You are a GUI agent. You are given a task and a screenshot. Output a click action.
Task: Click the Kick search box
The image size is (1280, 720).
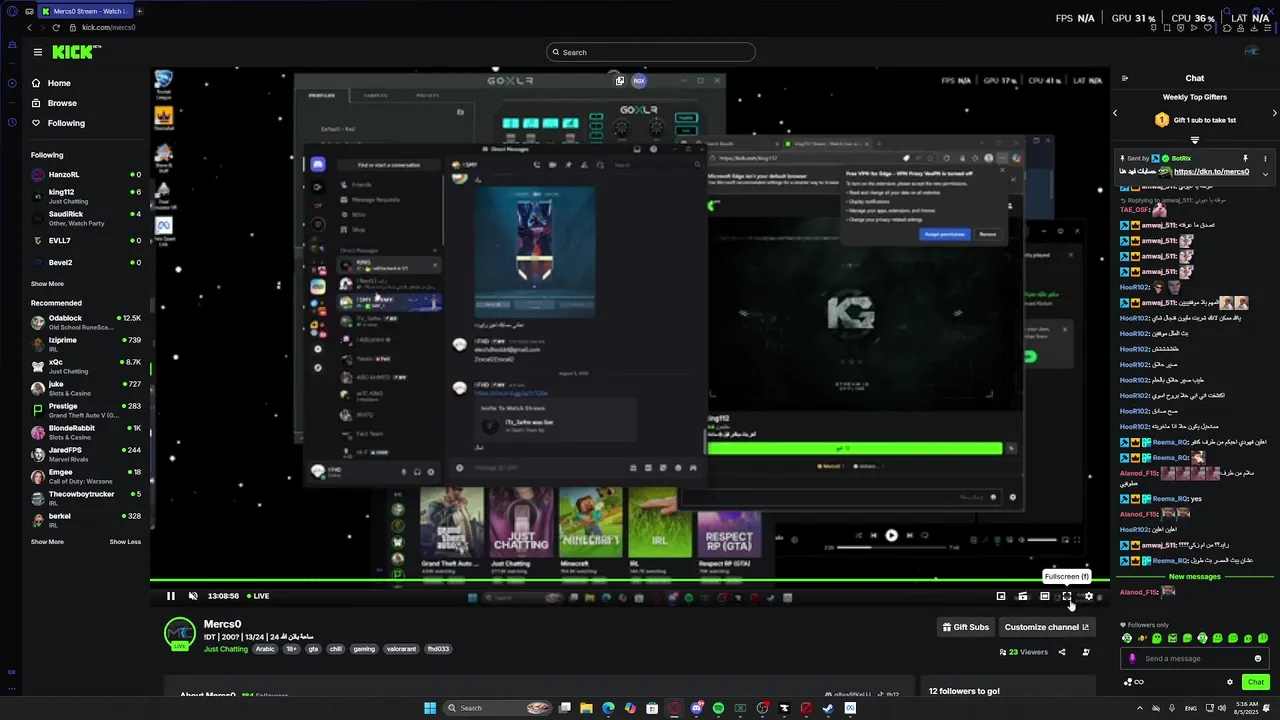(651, 52)
